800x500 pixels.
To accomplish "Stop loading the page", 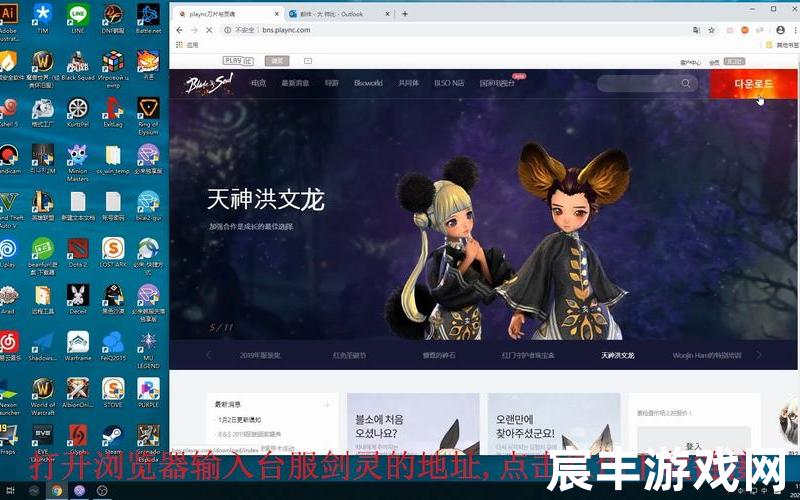I will [209, 30].
